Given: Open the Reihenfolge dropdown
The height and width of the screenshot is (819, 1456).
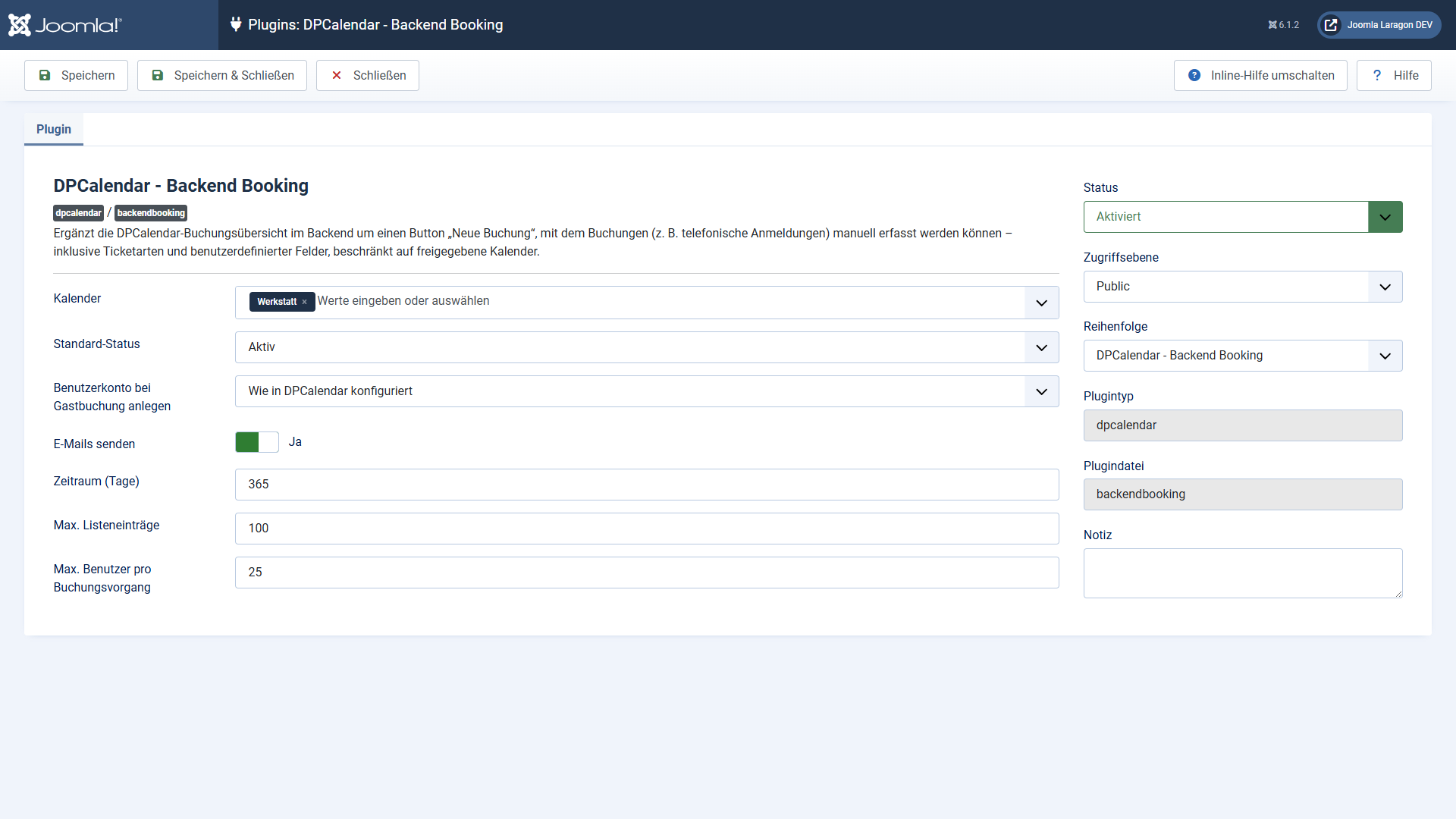Looking at the screenshot, I should point(1243,356).
